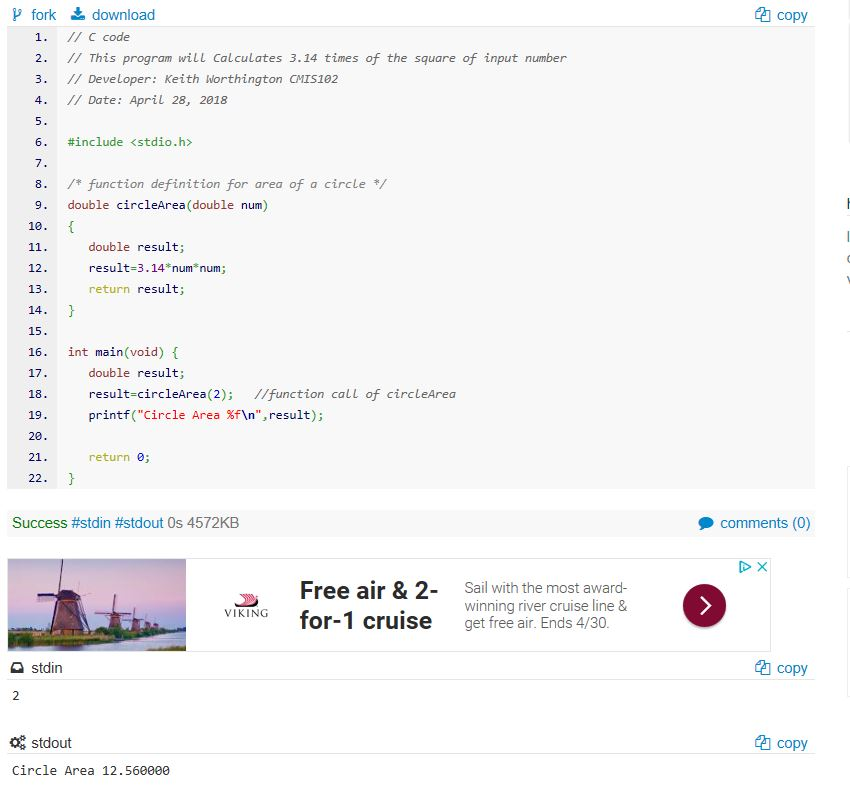Click the fork branch icon

point(17,15)
